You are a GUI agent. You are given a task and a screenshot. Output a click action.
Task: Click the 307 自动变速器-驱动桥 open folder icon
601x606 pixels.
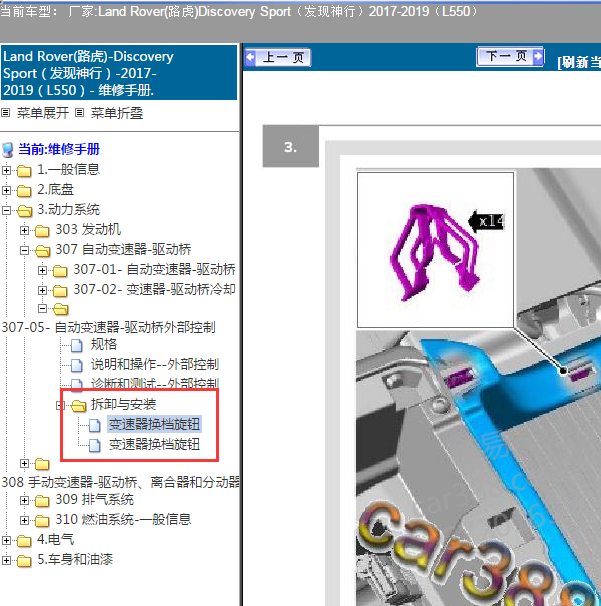click(x=43, y=251)
